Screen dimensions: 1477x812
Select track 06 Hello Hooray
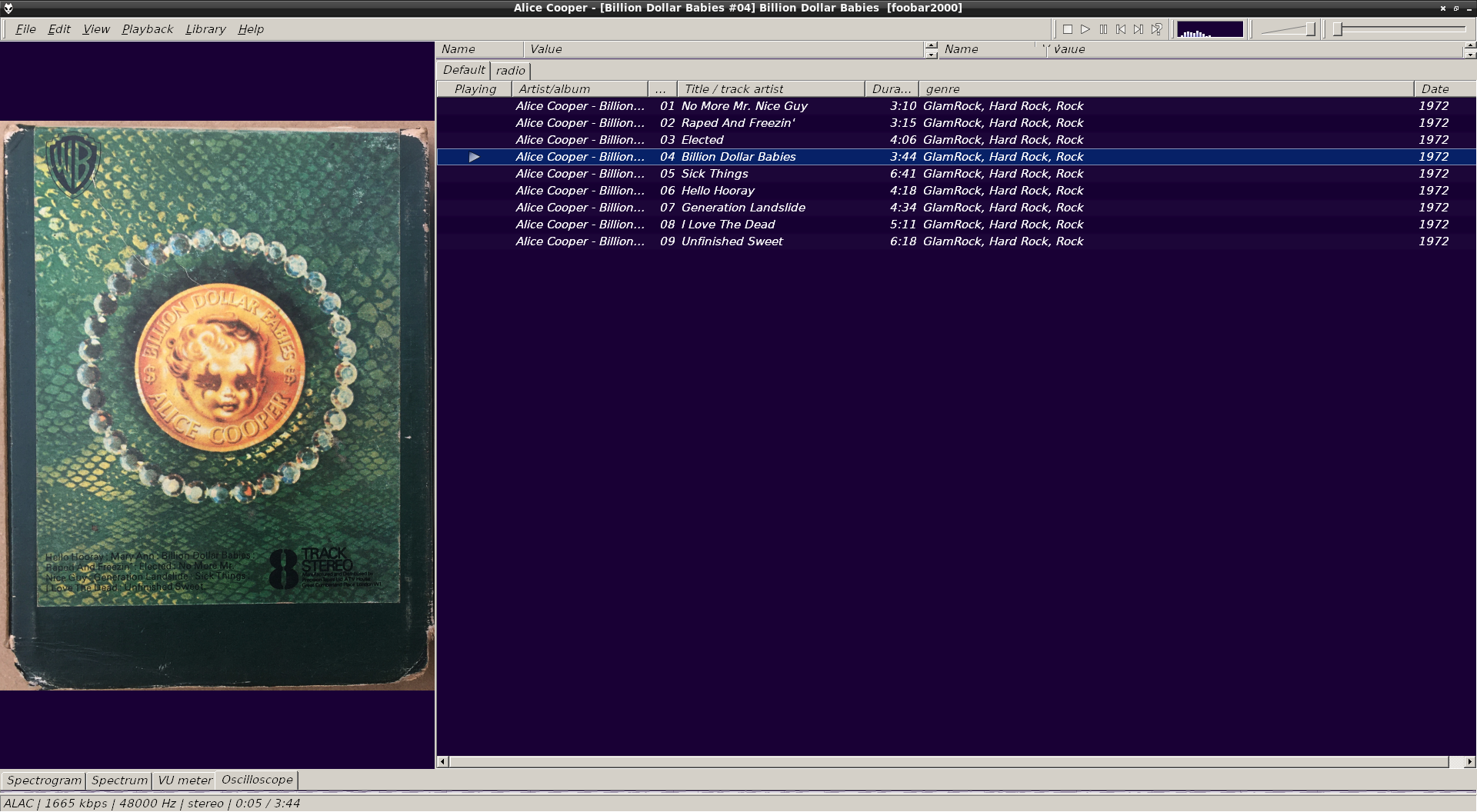point(956,191)
